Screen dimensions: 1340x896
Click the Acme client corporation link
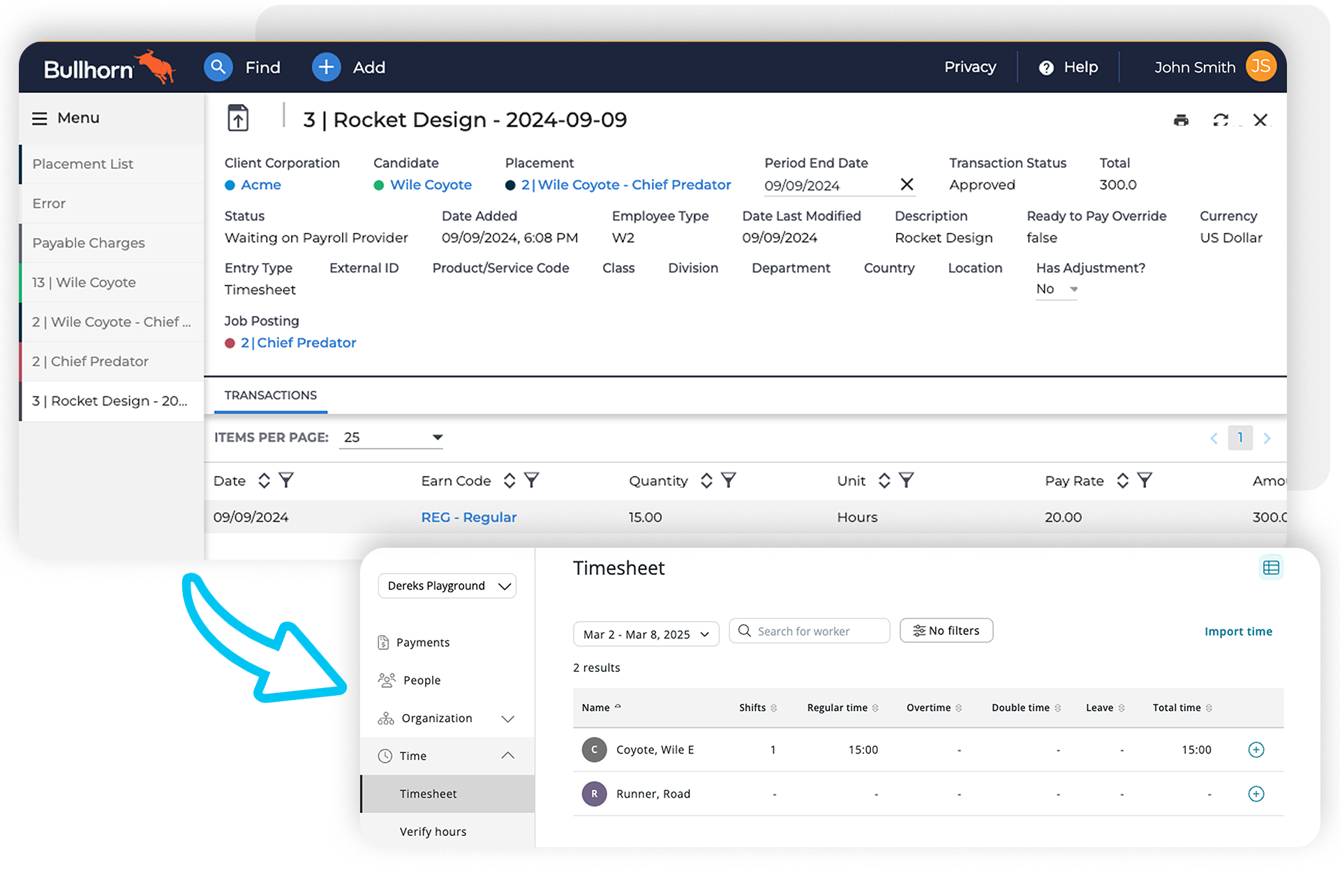tap(261, 185)
